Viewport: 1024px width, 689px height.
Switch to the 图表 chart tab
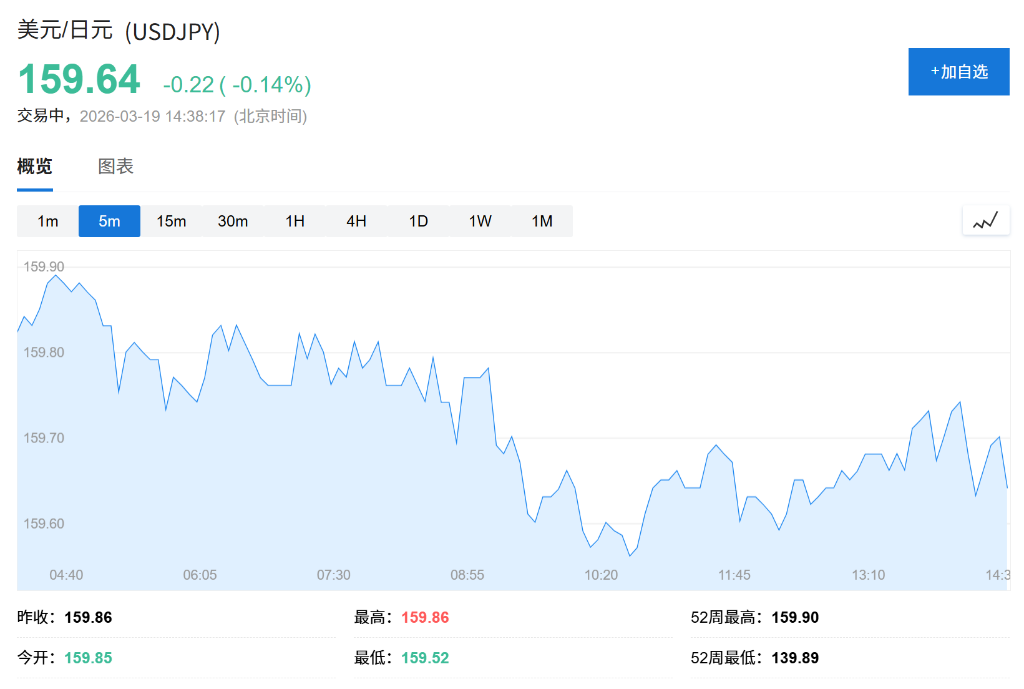(x=116, y=166)
